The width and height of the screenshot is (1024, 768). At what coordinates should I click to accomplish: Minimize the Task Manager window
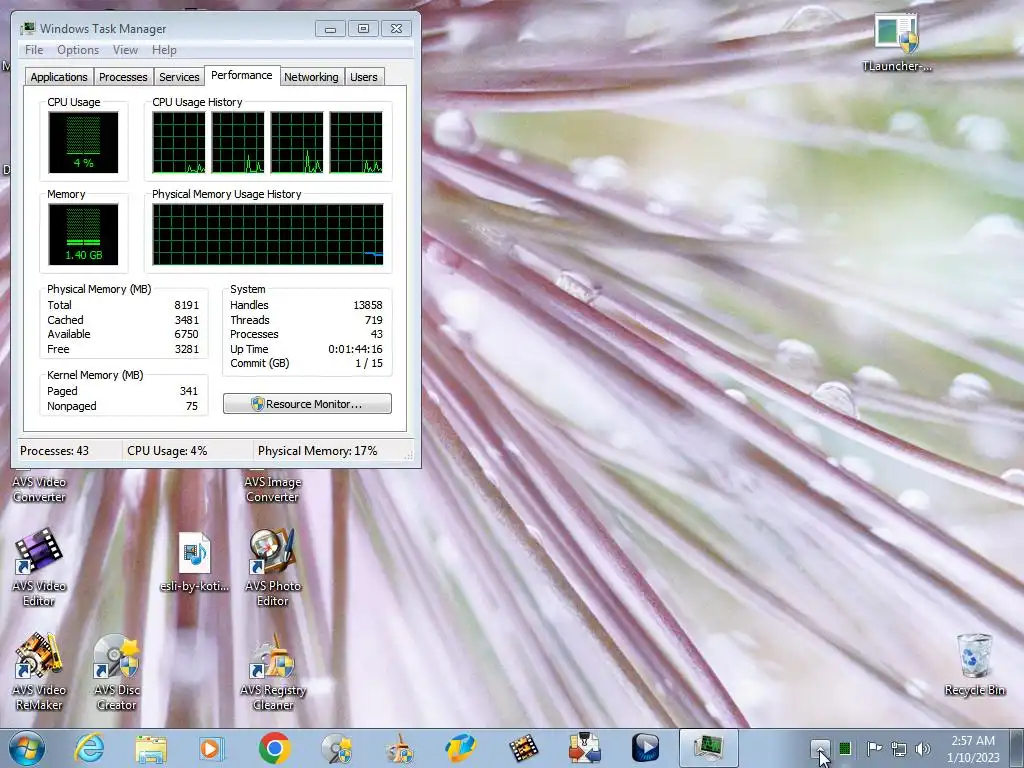click(x=330, y=29)
